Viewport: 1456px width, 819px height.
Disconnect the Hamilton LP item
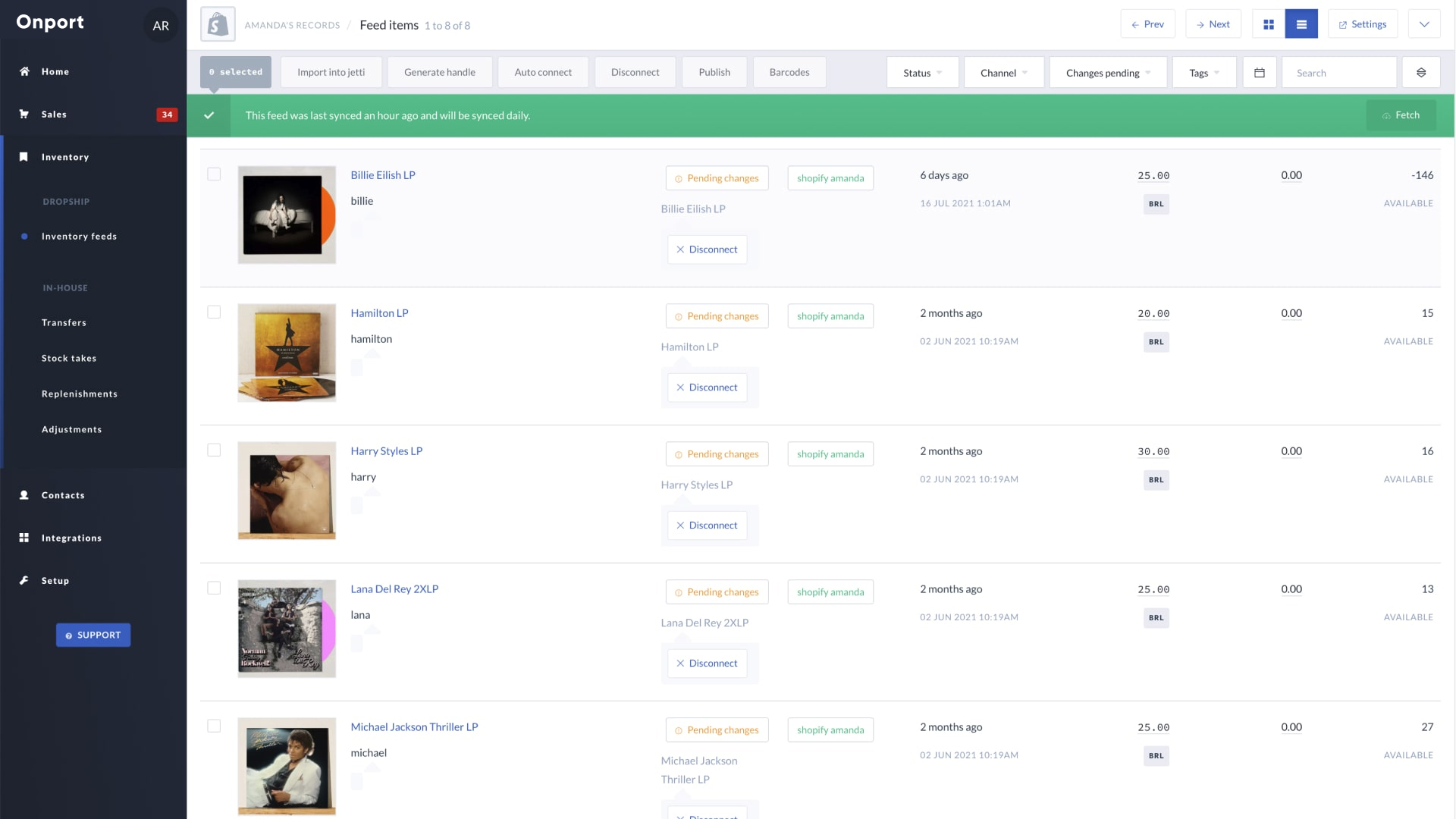pos(707,388)
